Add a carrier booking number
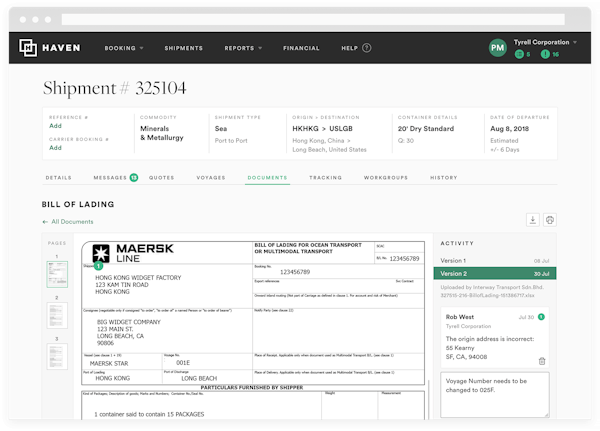 [55, 148]
